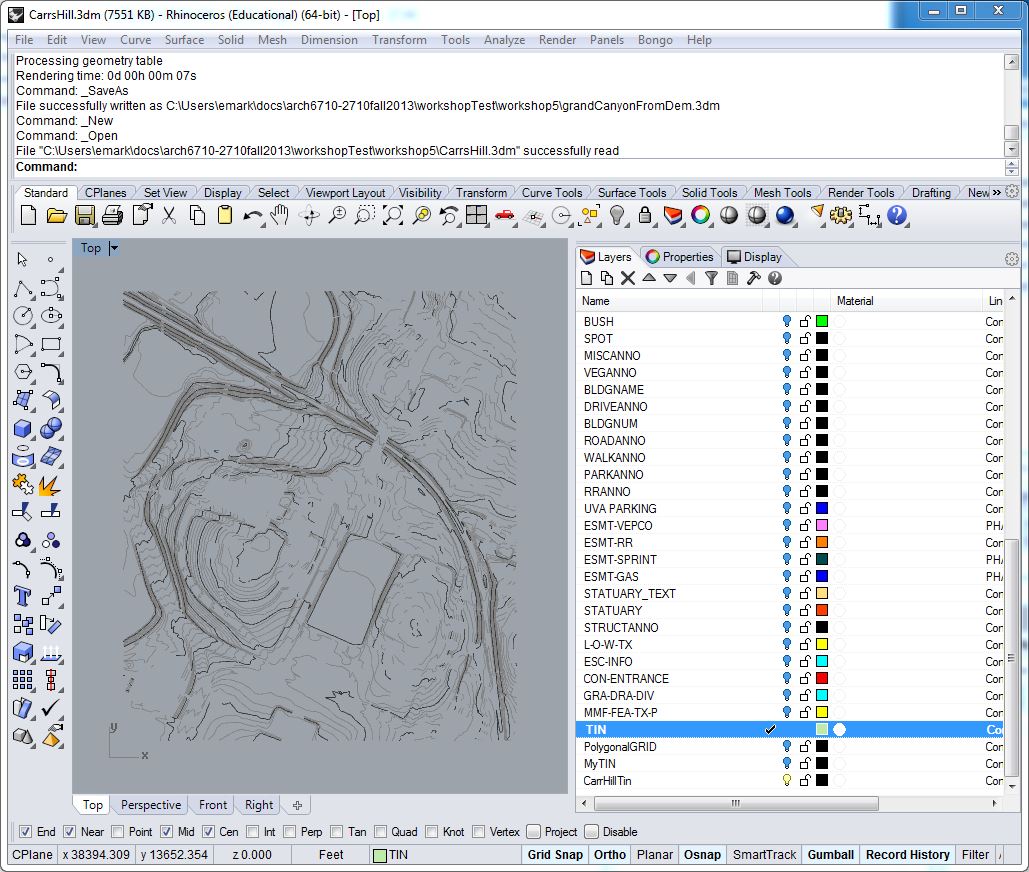Enable SmartTrack in status bar
This screenshot has height=872, width=1029.
click(x=764, y=855)
